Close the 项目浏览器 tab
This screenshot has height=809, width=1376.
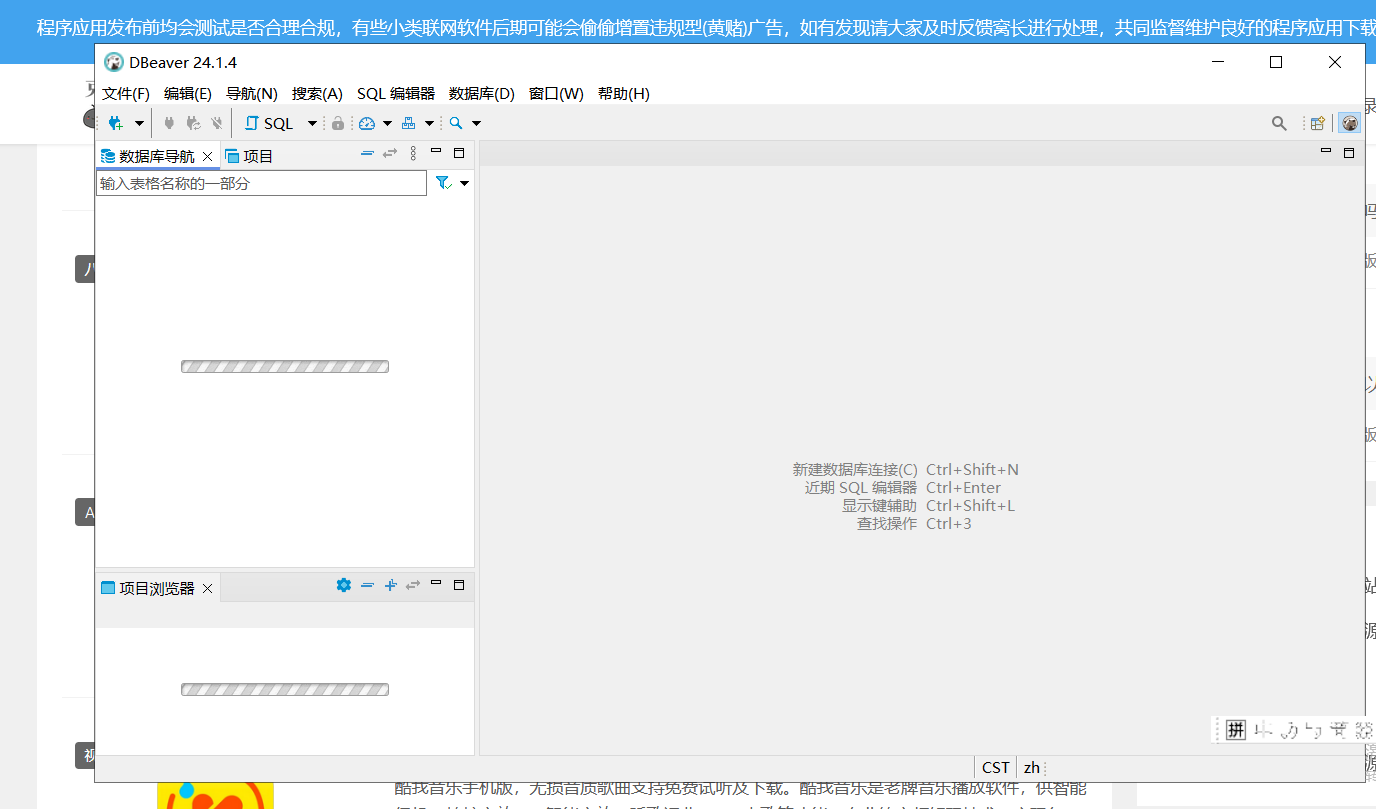[x=208, y=589]
